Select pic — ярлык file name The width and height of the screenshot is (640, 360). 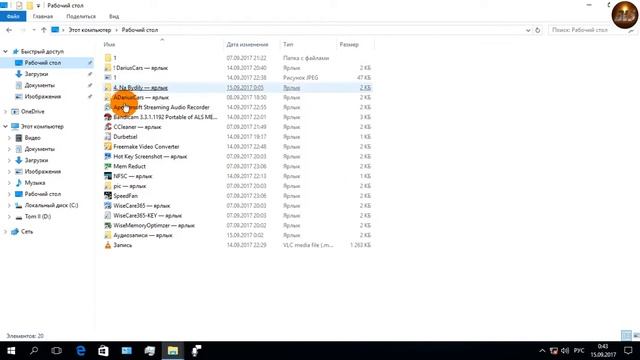pos(130,186)
